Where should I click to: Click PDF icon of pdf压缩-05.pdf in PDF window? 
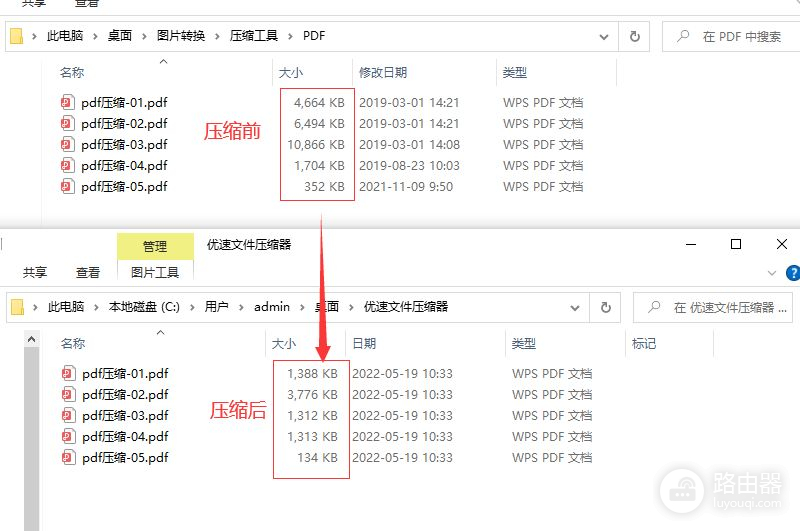click(x=68, y=186)
